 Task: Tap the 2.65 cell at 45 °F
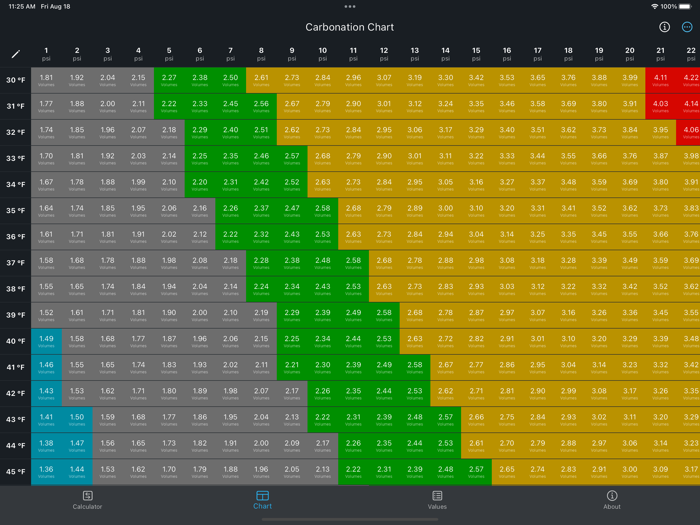pos(507,472)
